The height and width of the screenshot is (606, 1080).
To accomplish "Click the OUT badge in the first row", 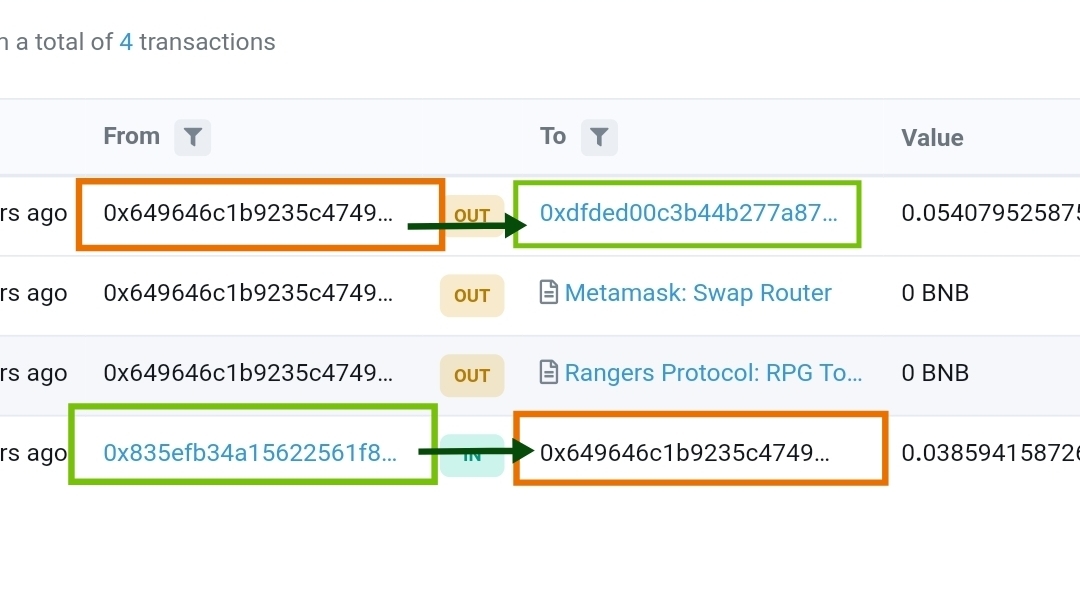I will pos(472,216).
